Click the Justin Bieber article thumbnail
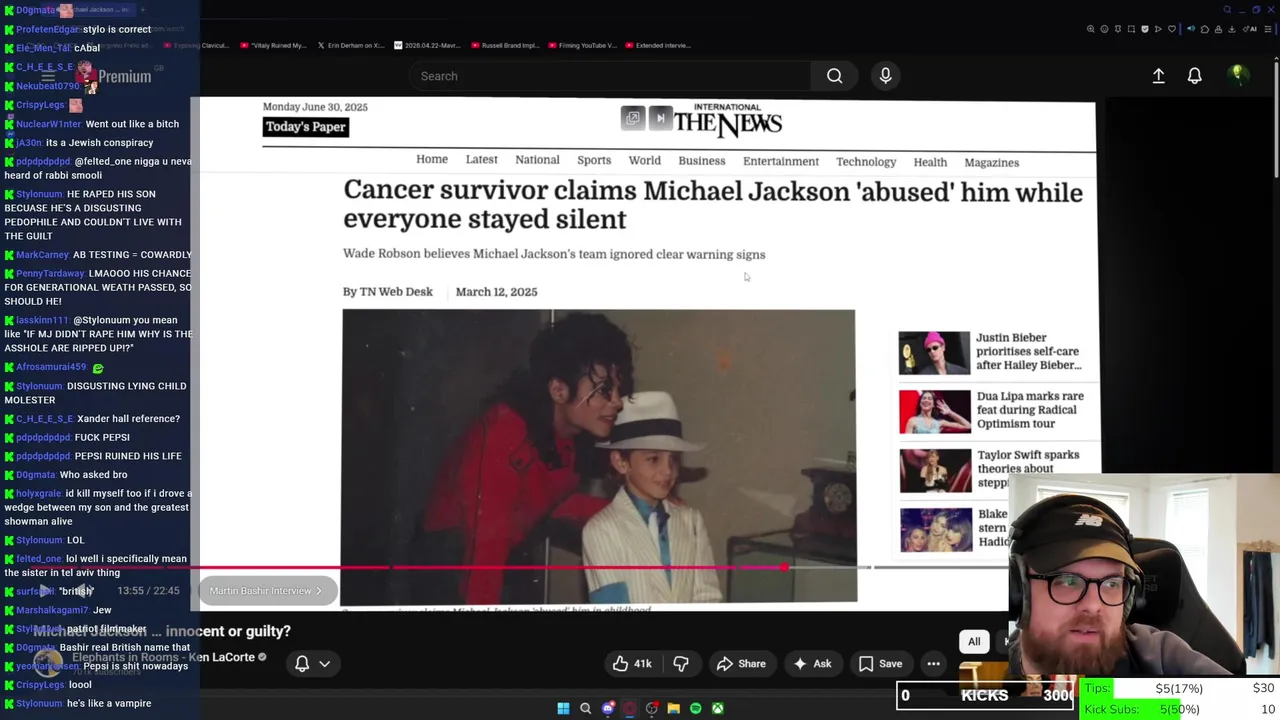Image resolution: width=1280 pixels, height=720 pixels. (934, 353)
